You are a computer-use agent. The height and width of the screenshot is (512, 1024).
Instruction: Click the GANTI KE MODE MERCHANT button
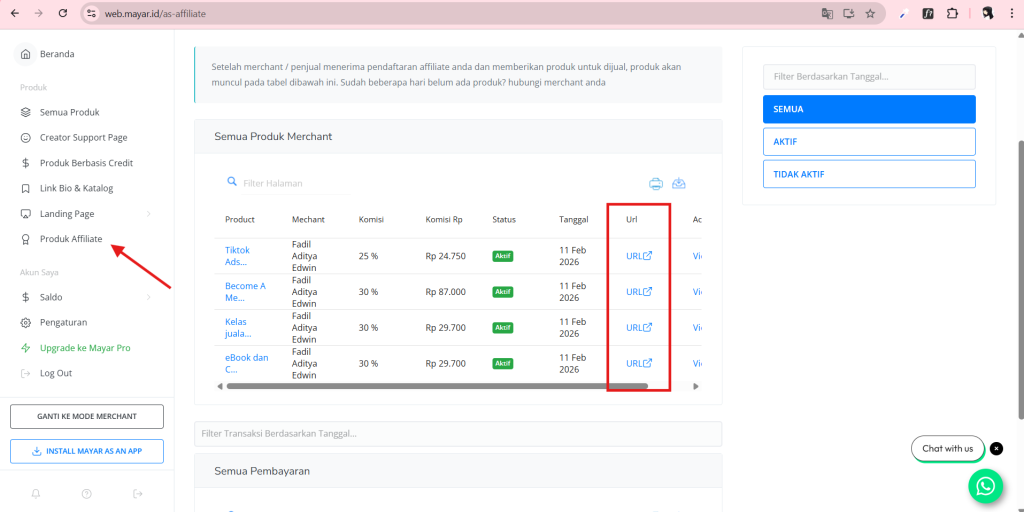click(x=86, y=416)
